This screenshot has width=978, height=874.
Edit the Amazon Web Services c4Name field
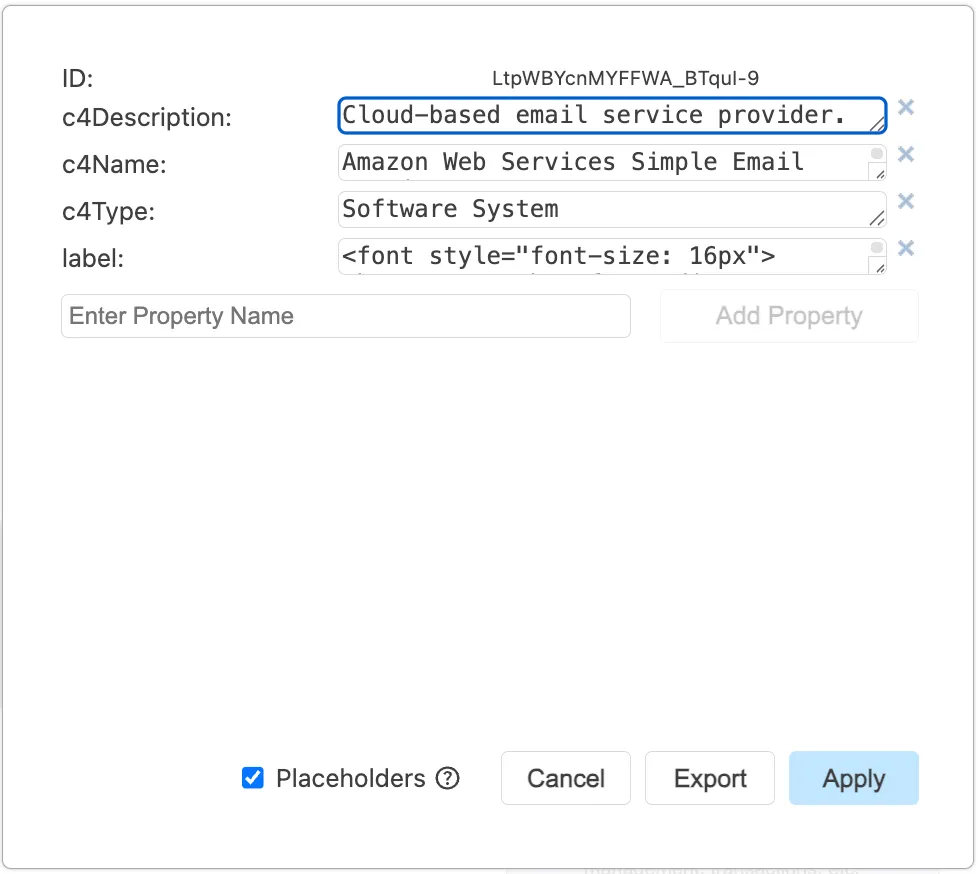coord(600,162)
